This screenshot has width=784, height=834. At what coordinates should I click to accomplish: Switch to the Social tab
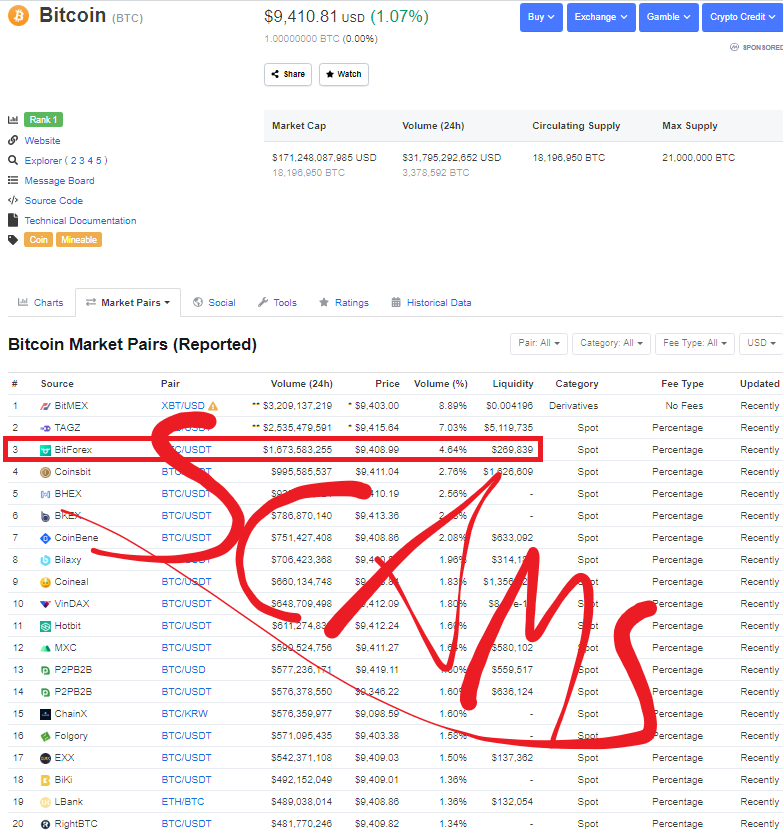[x=214, y=303]
